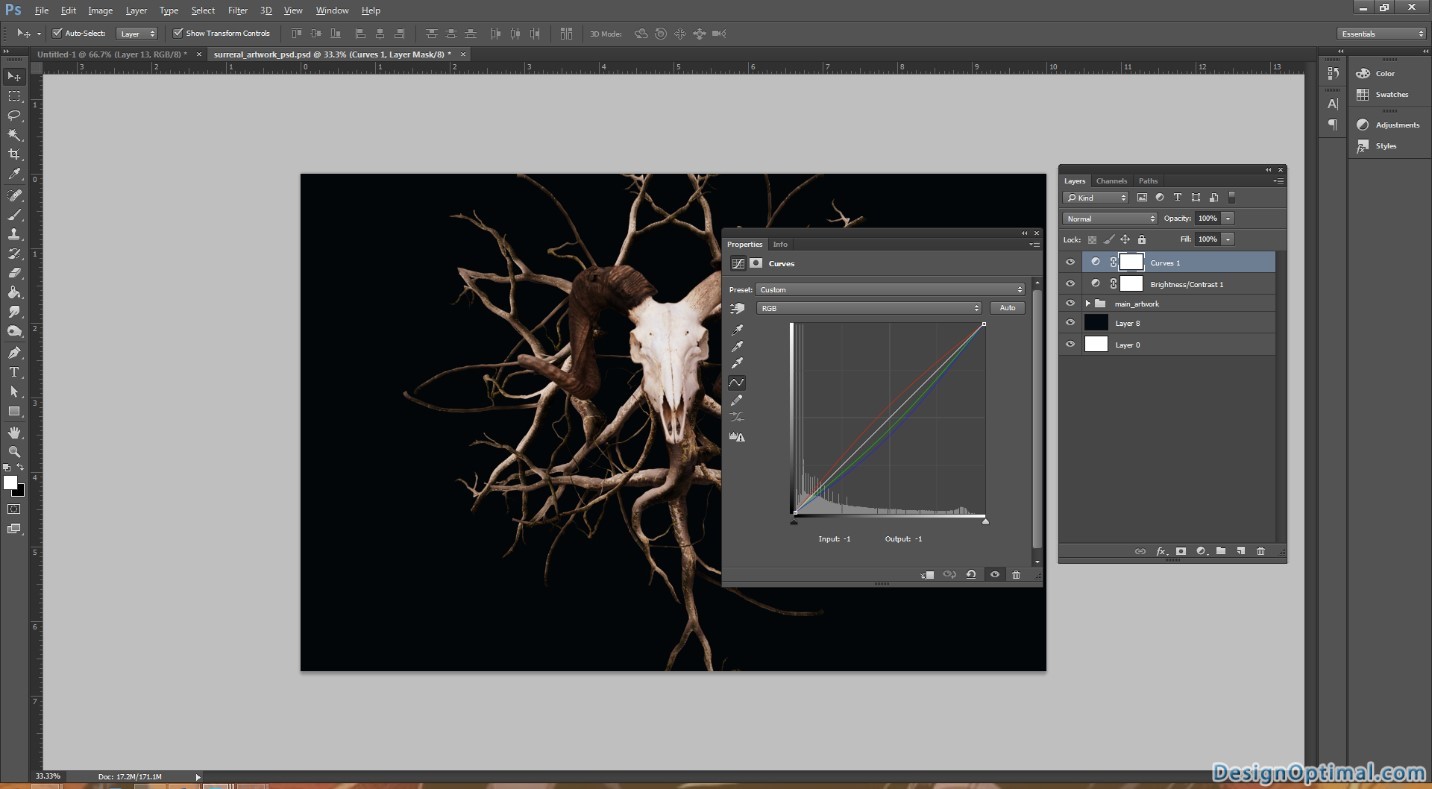
Task: Open the RGB channel dropdown
Action: [869, 308]
